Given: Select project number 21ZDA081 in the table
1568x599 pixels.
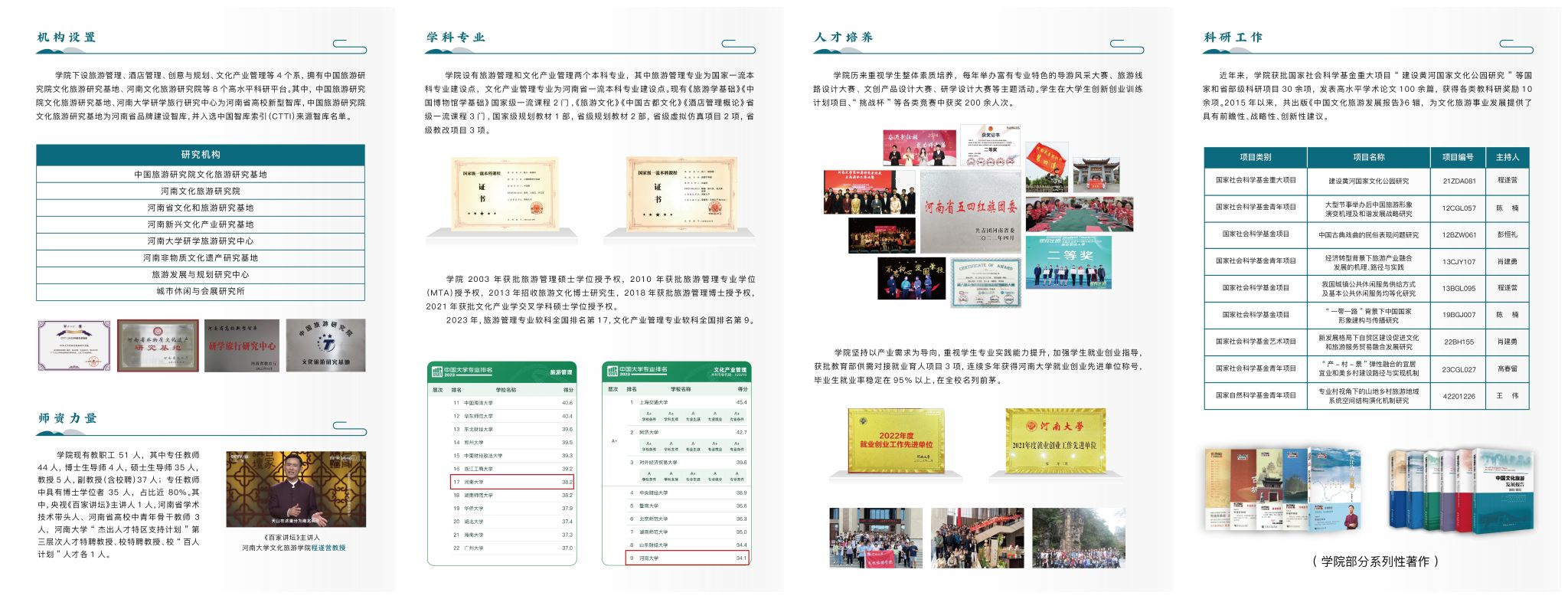Looking at the screenshot, I should tap(1459, 181).
